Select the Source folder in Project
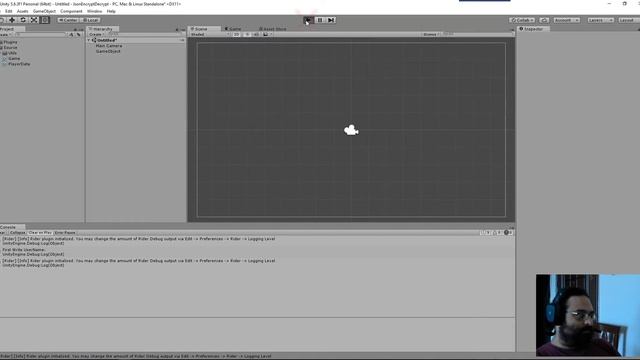Screen dimensions: 640x360 click(9, 48)
